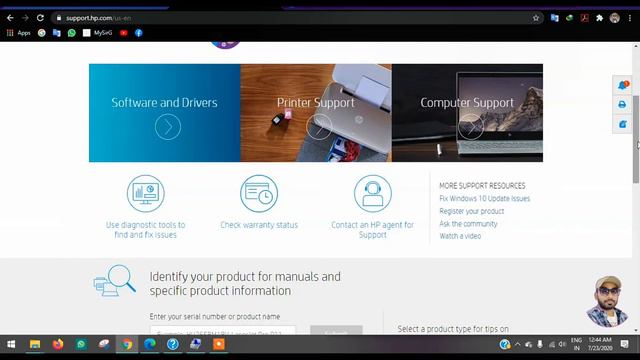Click the browser back arrow
The image size is (640, 360).
coord(10,18)
